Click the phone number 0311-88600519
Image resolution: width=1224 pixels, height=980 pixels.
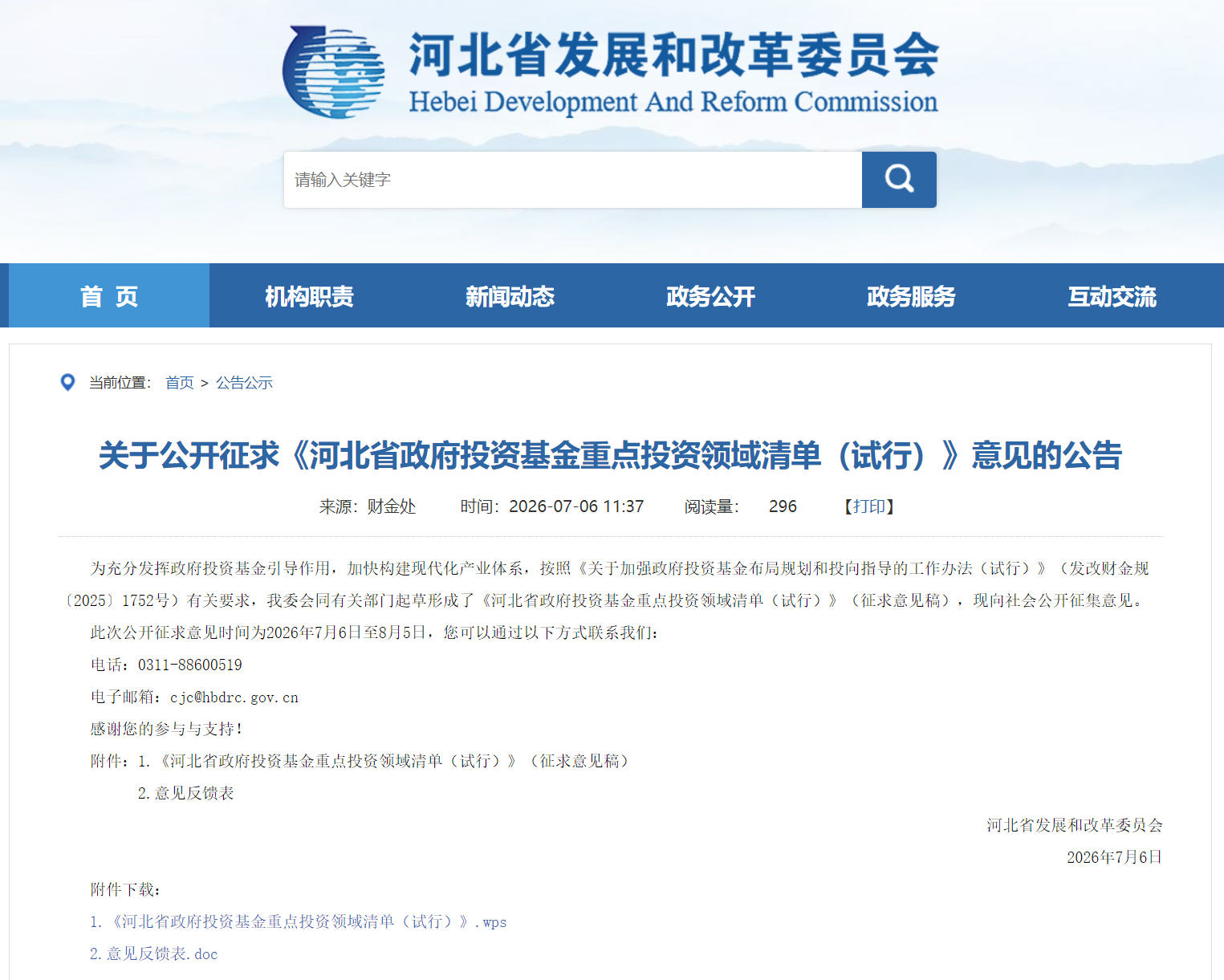(x=190, y=665)
